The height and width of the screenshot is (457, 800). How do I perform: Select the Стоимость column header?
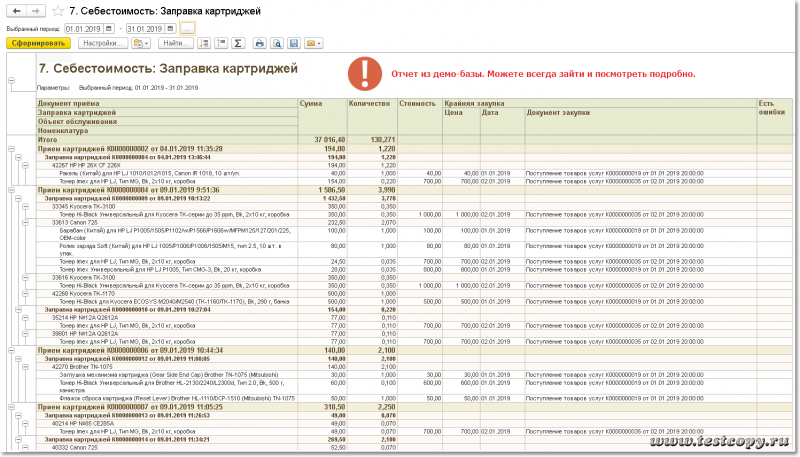420,117
